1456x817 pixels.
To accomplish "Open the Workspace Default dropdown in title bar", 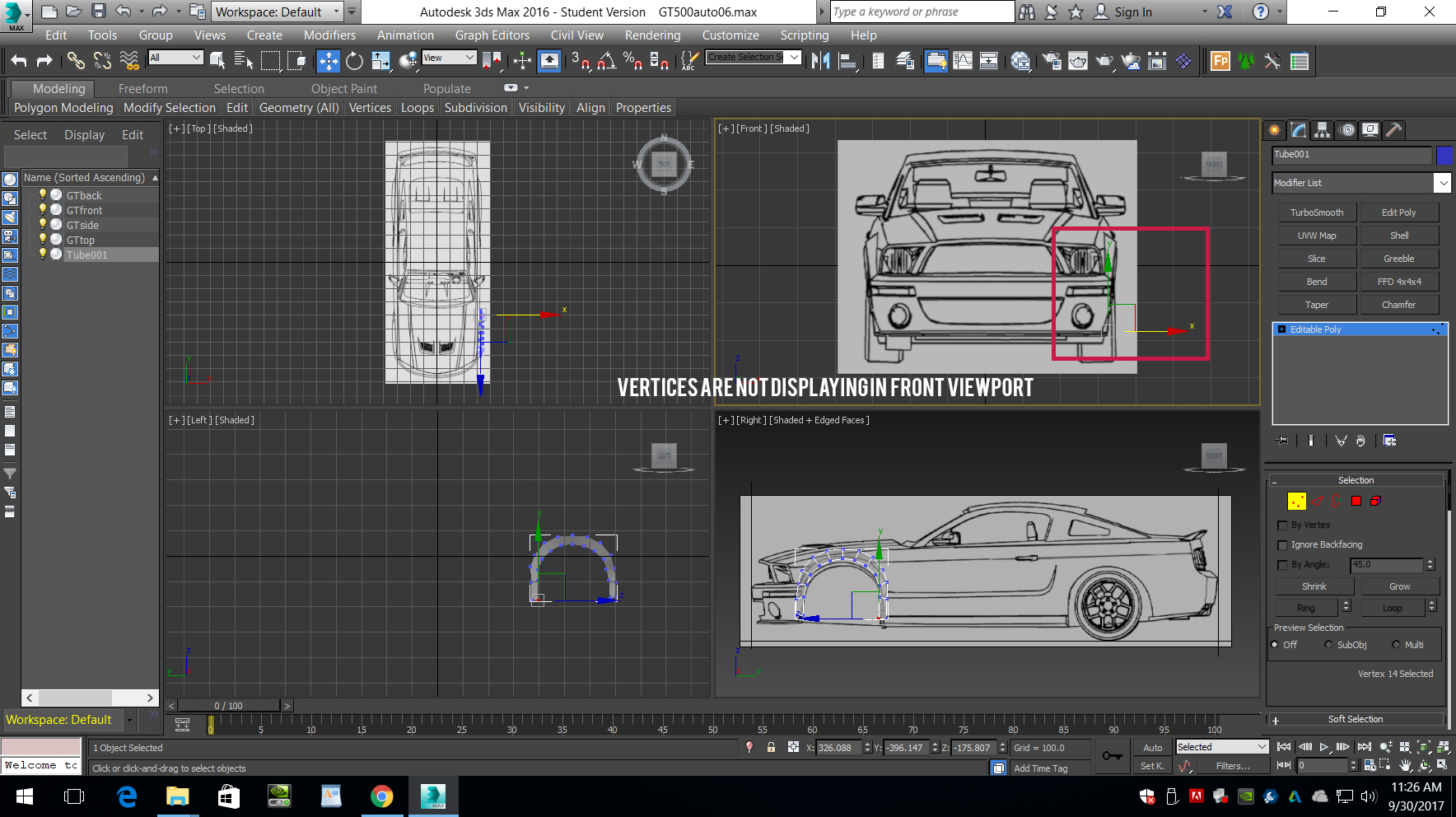I will (278, 12).
